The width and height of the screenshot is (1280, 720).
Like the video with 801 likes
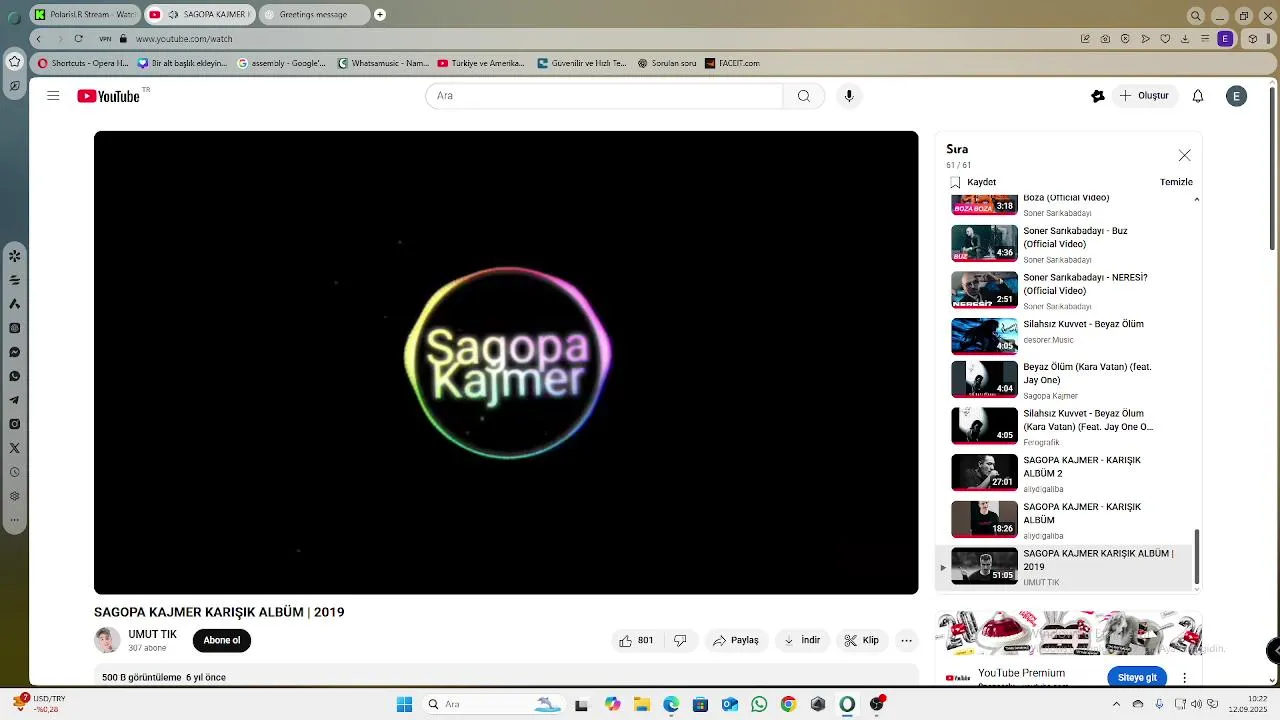pos(636,640)
